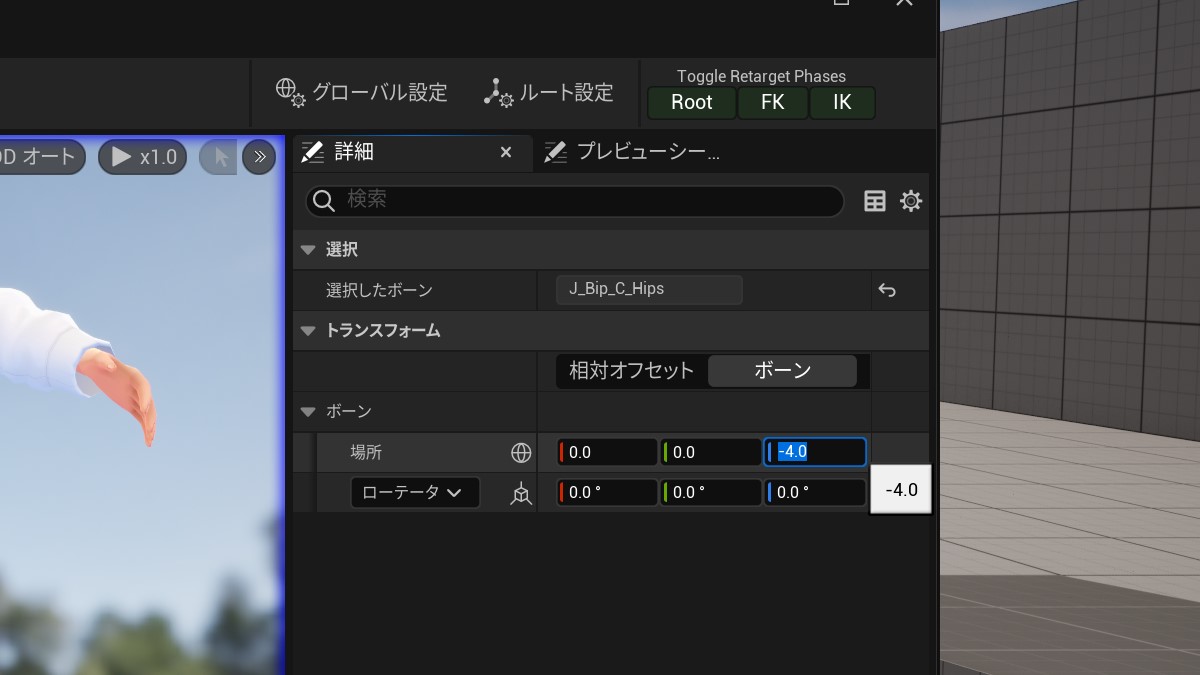Click the 選択したボーン label

coord(379,290)
